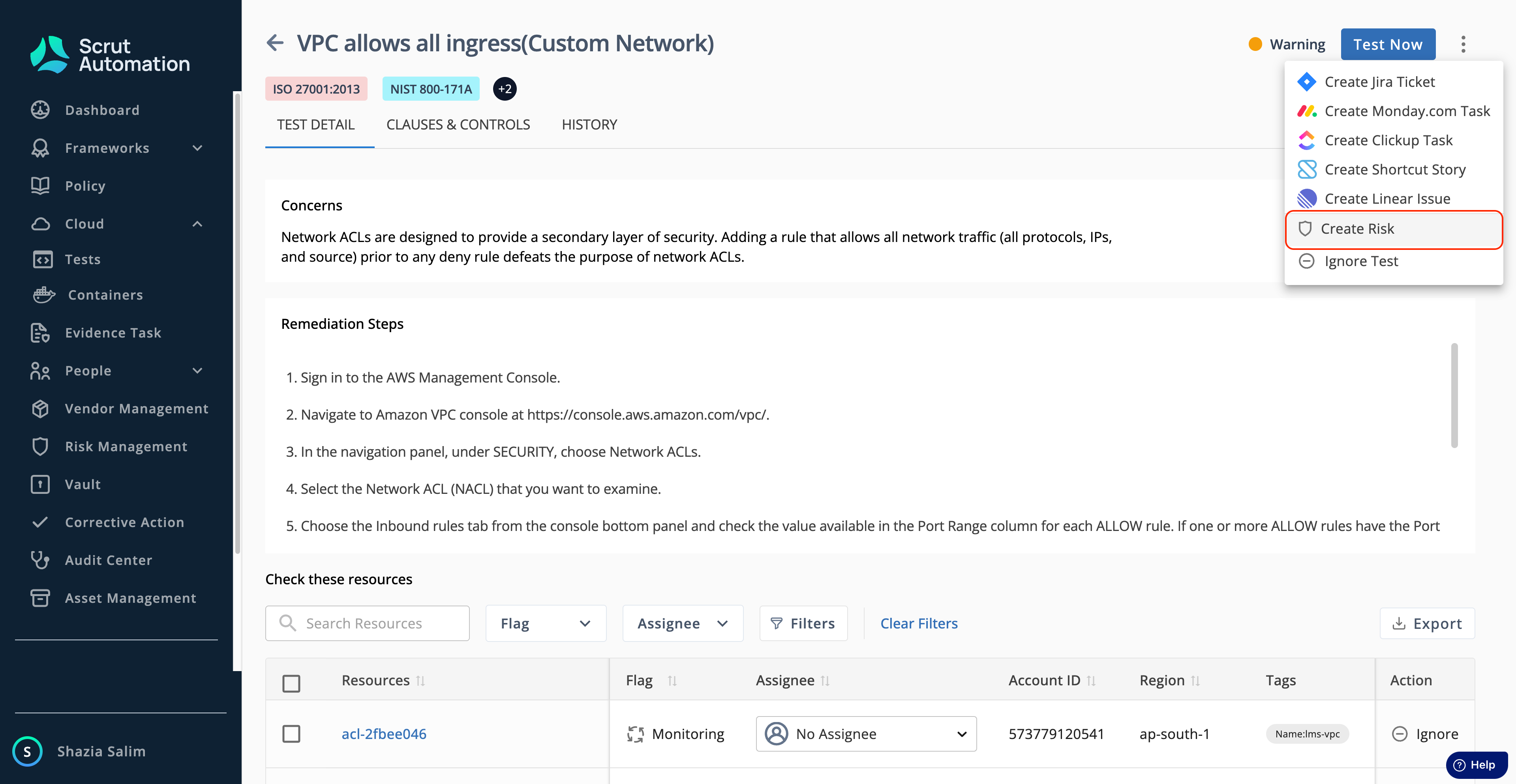Click the Search Resources field

tap(367, 623)
